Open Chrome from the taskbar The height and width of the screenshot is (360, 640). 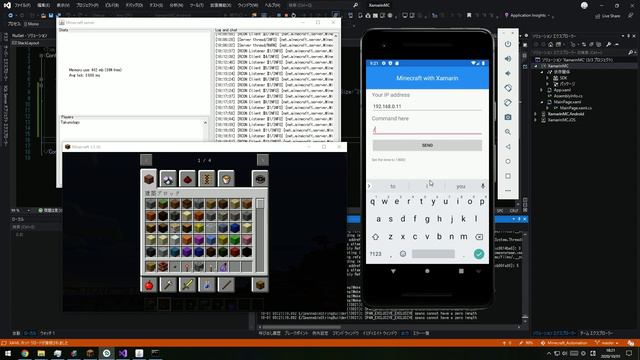click(x=24, y=353)
